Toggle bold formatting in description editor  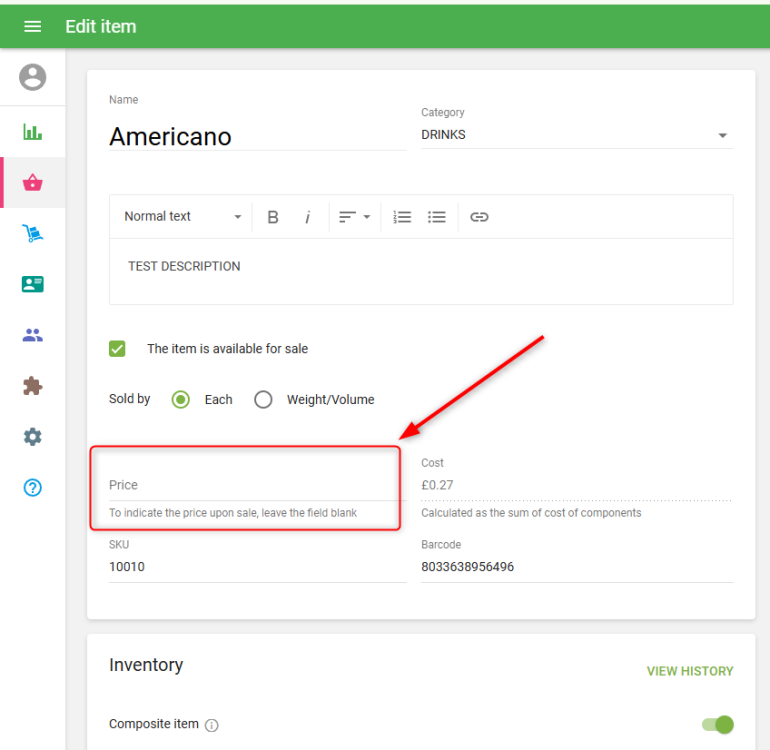pos(272,217)
